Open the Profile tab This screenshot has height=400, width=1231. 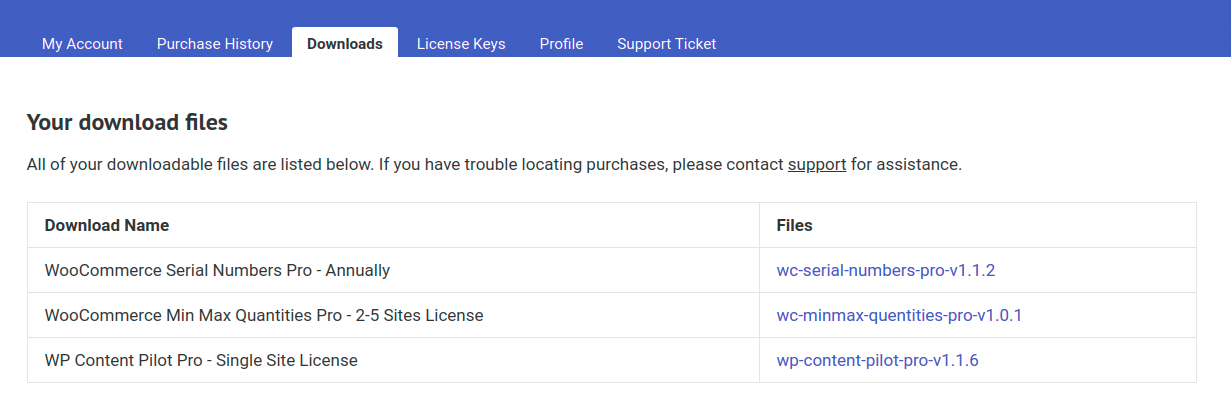pos(561,43)
